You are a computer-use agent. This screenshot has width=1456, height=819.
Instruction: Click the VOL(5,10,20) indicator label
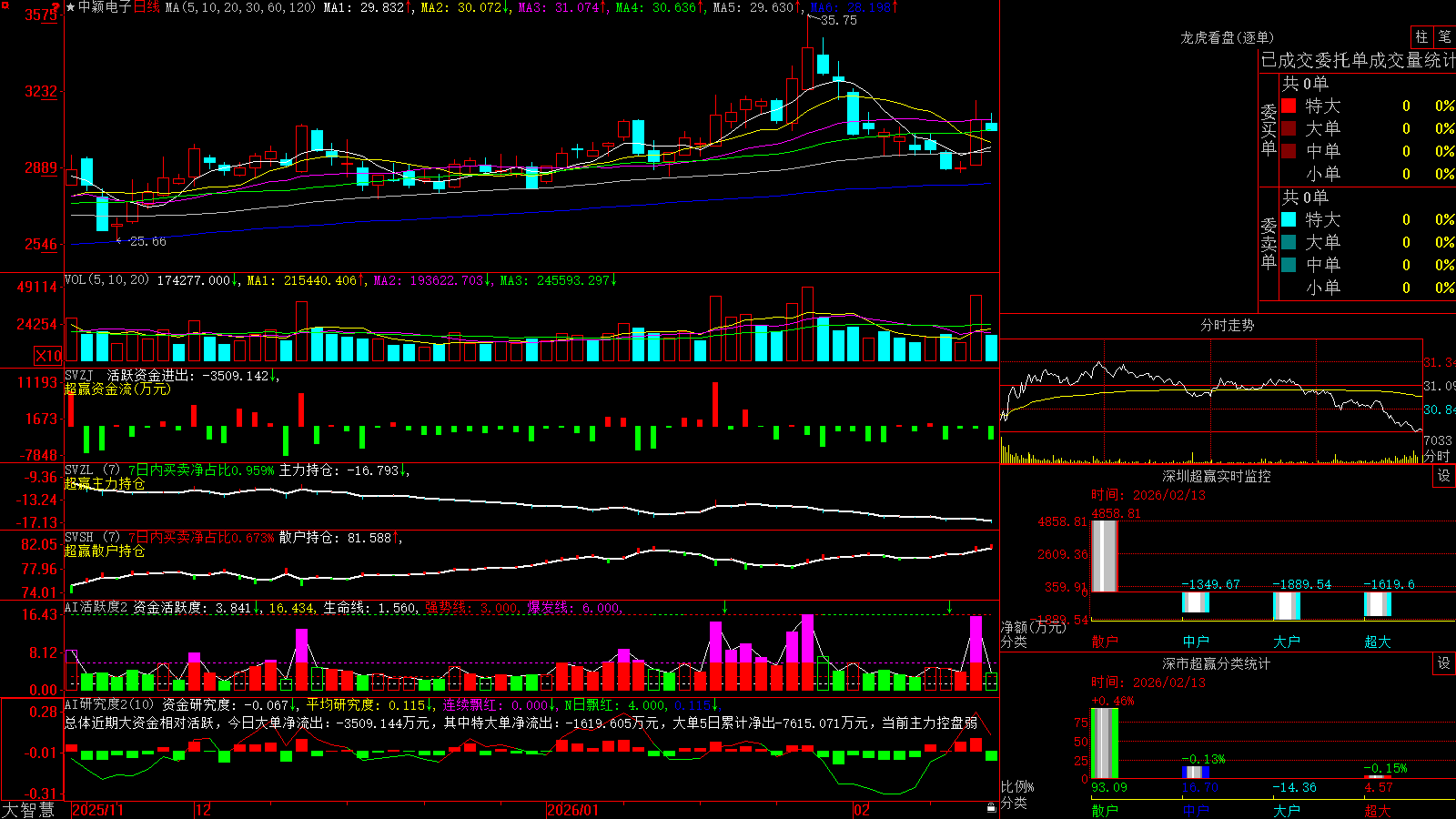(106, 280)
